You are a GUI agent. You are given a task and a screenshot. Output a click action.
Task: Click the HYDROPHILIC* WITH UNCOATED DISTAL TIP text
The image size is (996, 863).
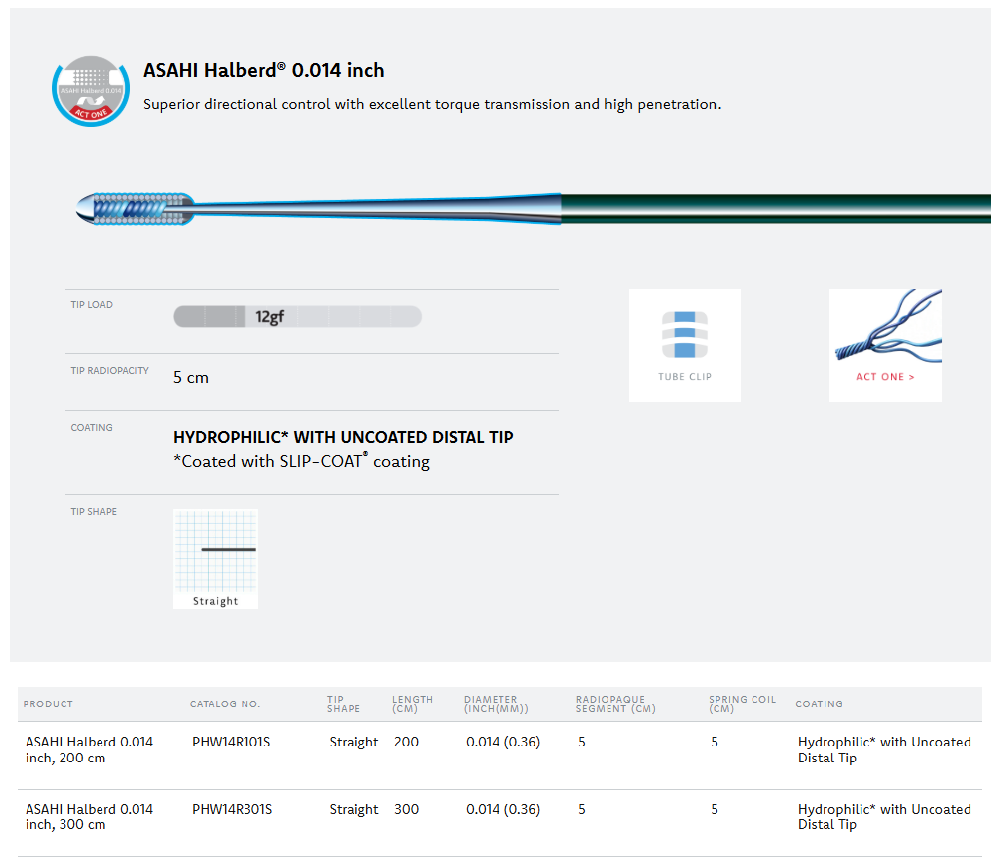(343, 438)
